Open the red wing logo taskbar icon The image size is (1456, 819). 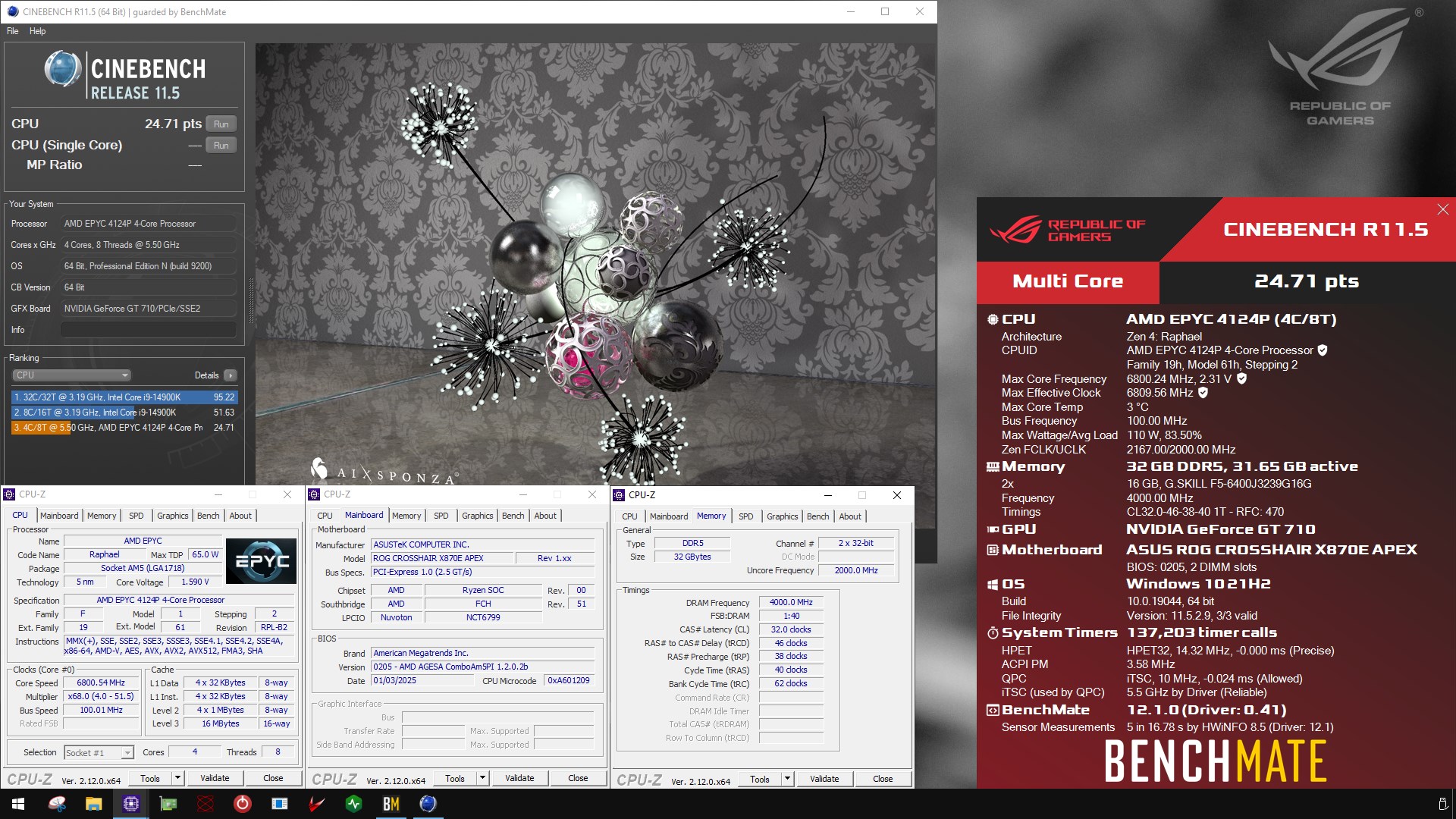tap(316, 804)
